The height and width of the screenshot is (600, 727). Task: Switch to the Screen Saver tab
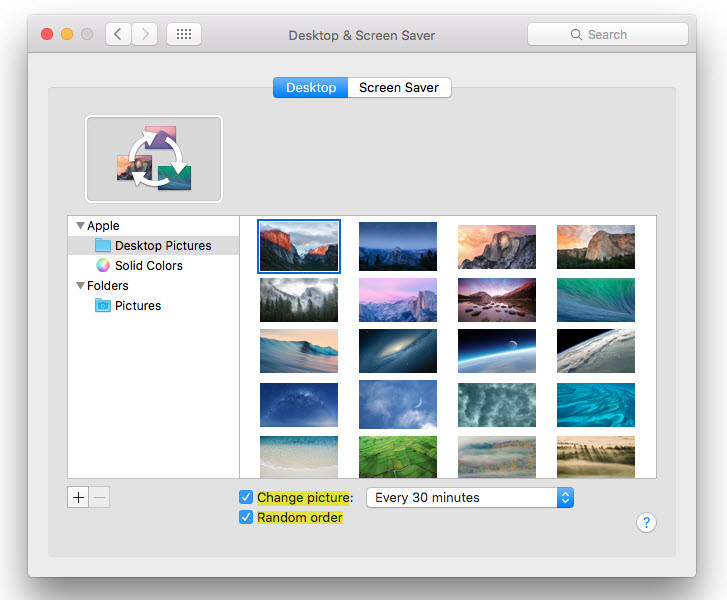399,88
